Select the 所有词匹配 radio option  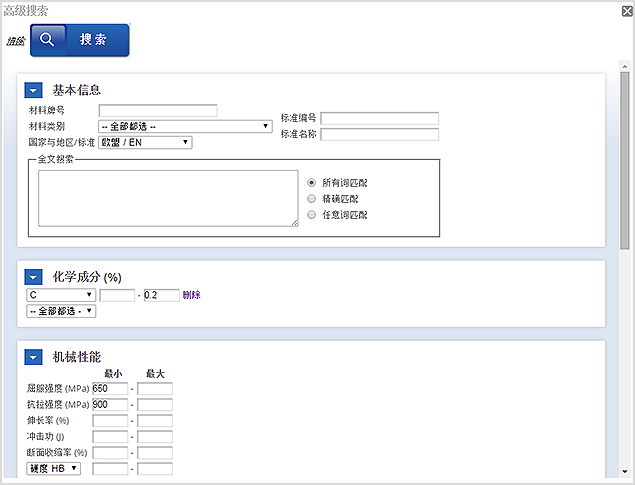point(312,183)
